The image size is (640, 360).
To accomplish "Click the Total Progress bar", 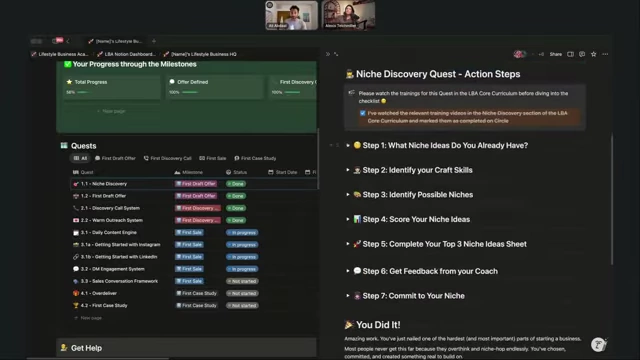I will click(83, 92).
